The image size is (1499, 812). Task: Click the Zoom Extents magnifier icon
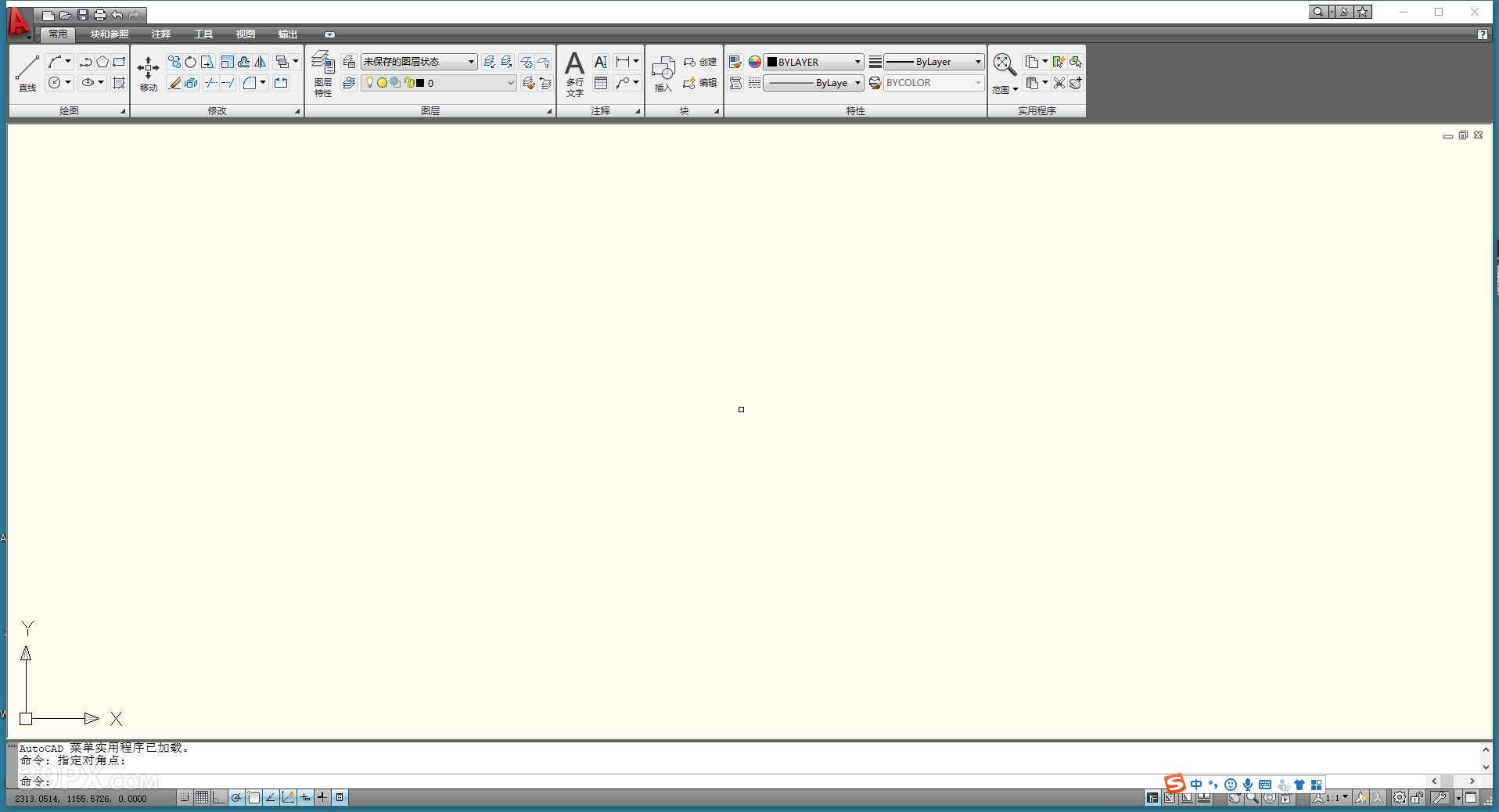[1004, 64]
